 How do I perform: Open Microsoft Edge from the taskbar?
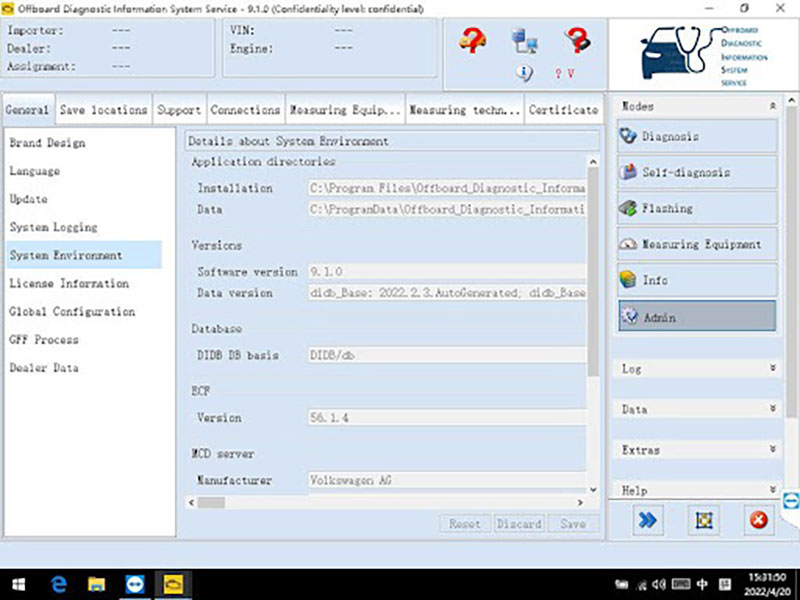[x=59, y=585]
